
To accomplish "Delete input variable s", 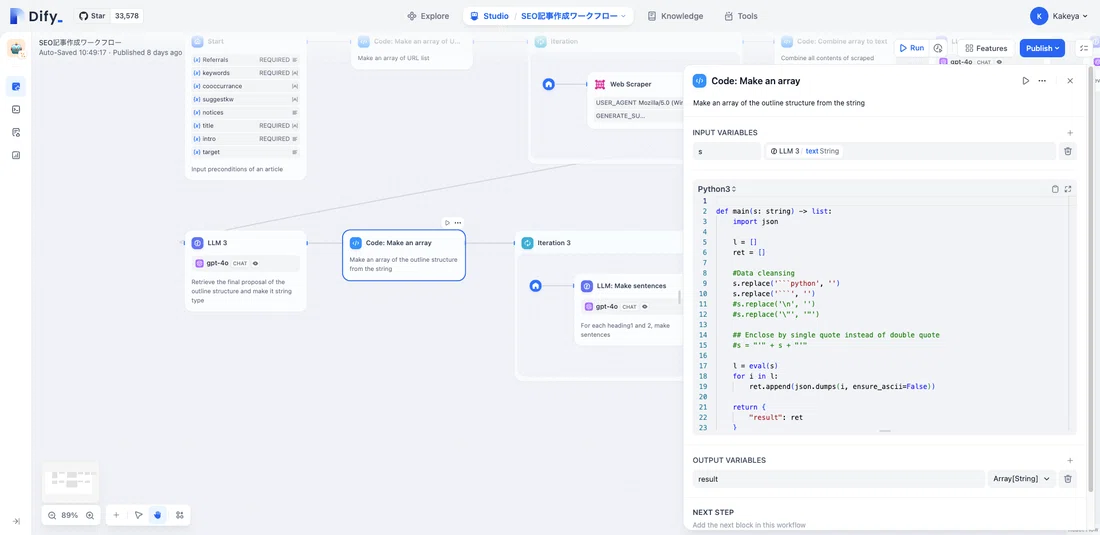I will click(1068, 151).
